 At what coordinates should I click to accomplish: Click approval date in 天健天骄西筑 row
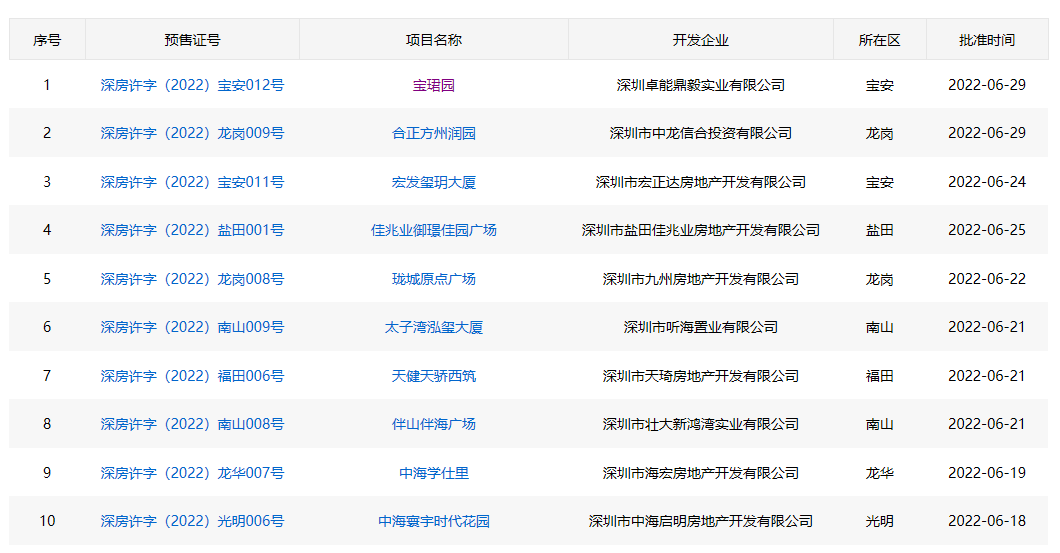987,376
